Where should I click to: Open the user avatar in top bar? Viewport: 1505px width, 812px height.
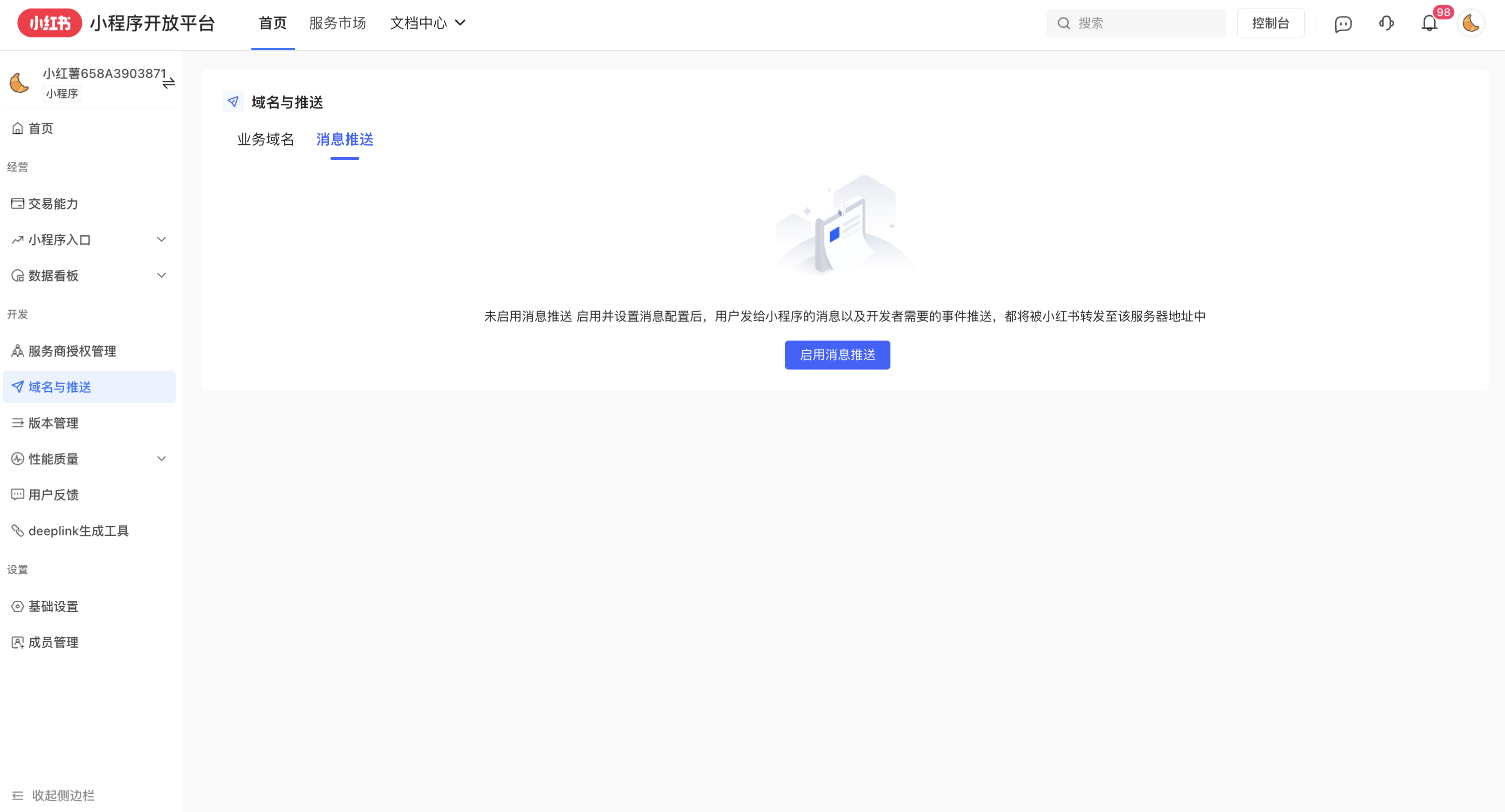[x=1471, y=23]
